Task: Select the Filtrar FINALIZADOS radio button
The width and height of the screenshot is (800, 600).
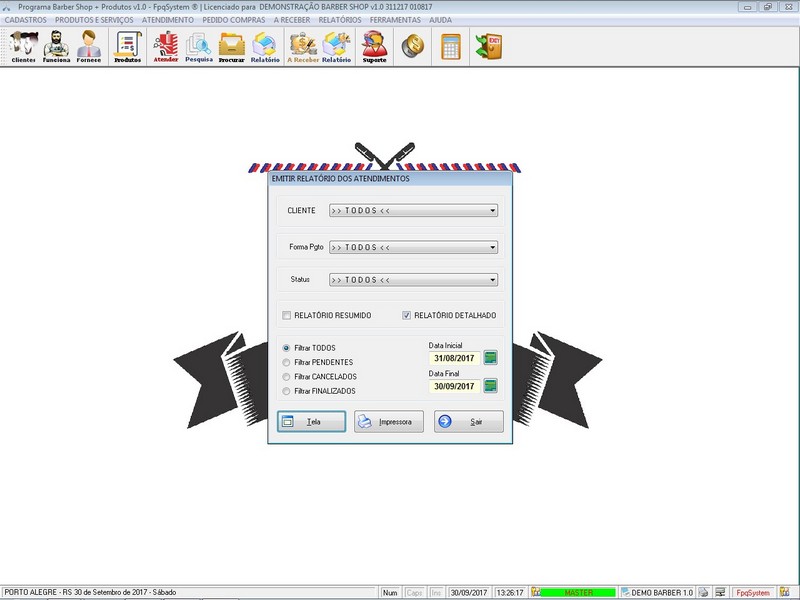Action: tap(286, 391)
